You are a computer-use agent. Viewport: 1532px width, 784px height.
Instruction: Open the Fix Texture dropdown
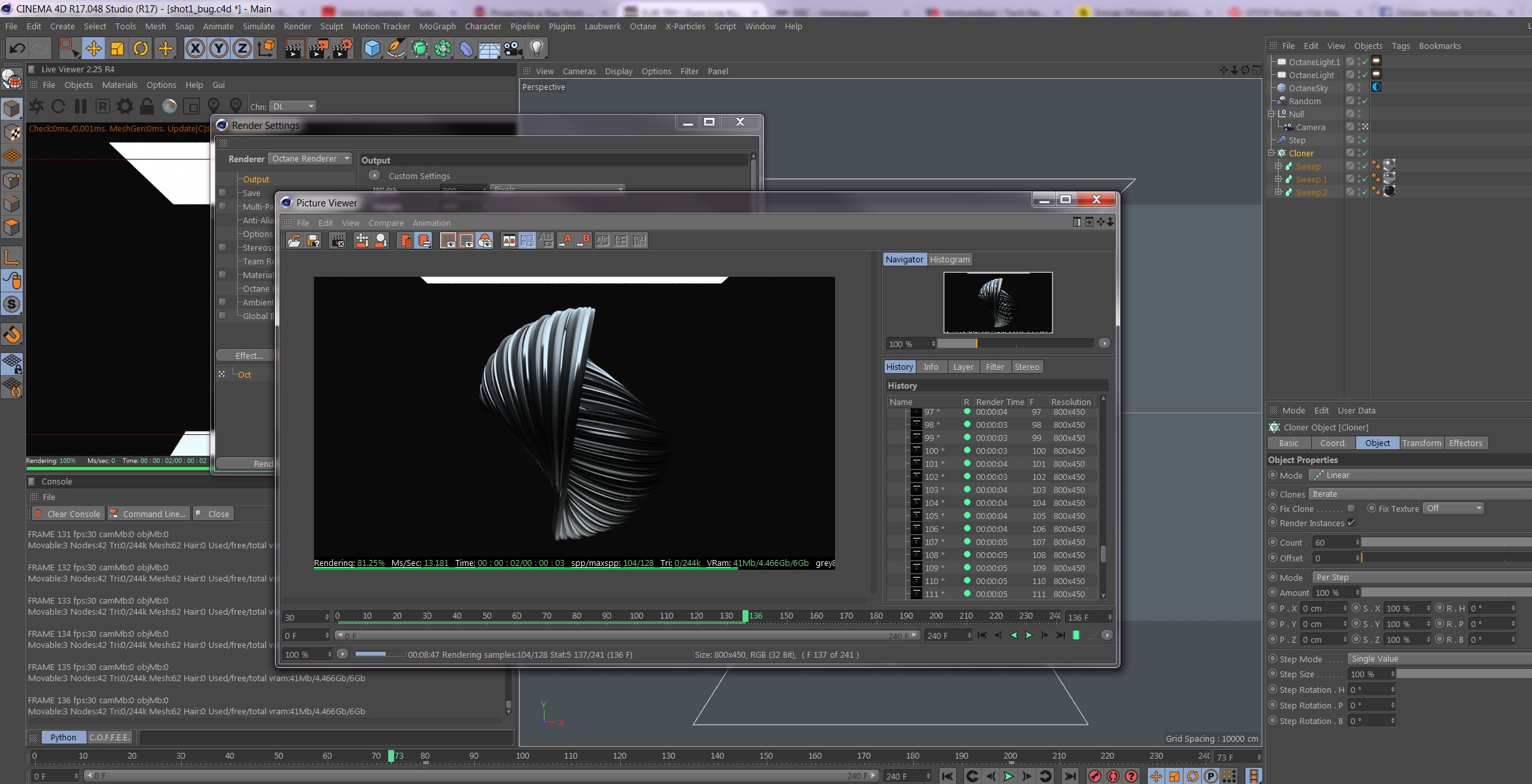pos(1453,509)
